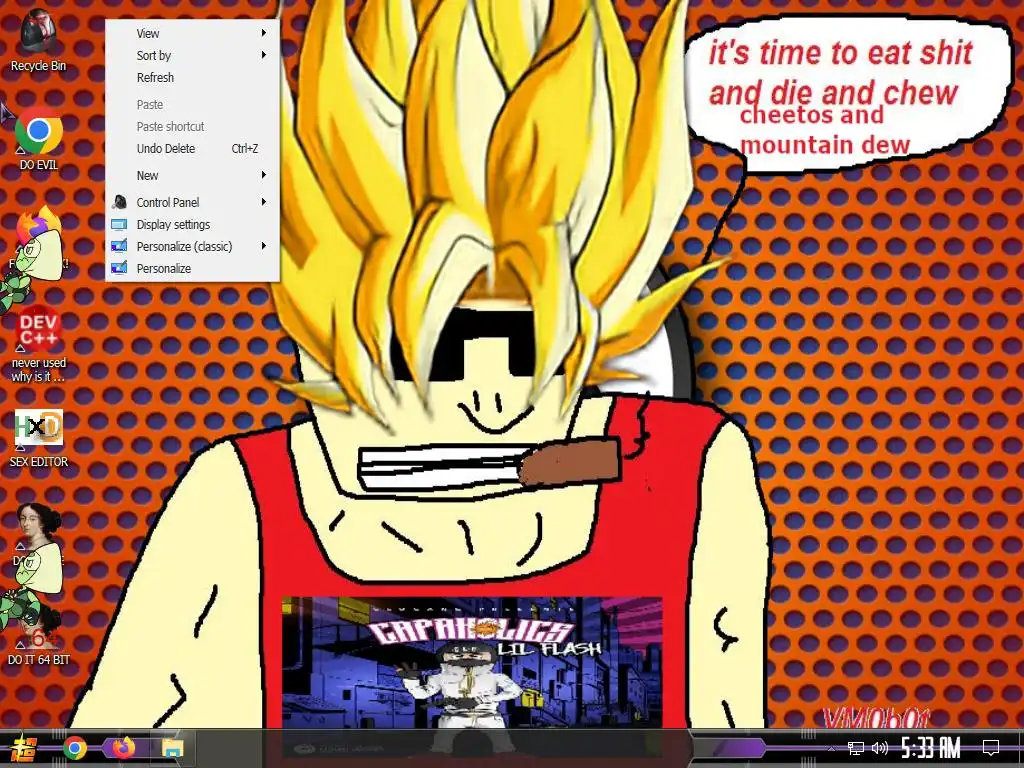The image size is (1024, 768).
Task: Choose Undo Delete in the context menu
Action: 193,149
